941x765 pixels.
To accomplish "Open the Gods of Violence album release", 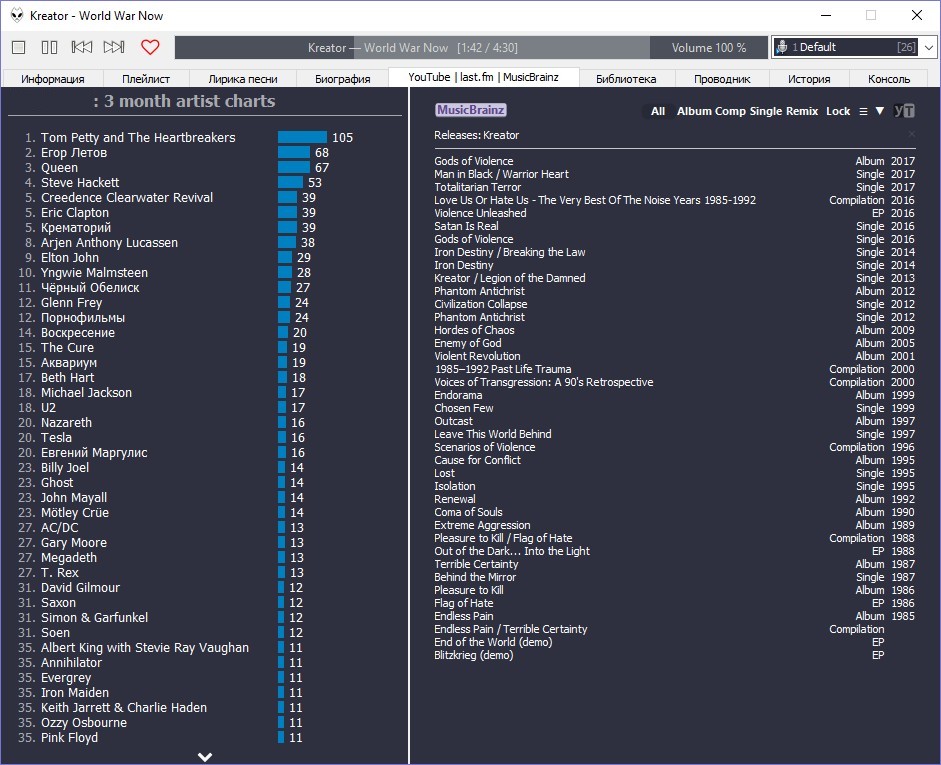I will pyautogui.click(x=474, y=161).
